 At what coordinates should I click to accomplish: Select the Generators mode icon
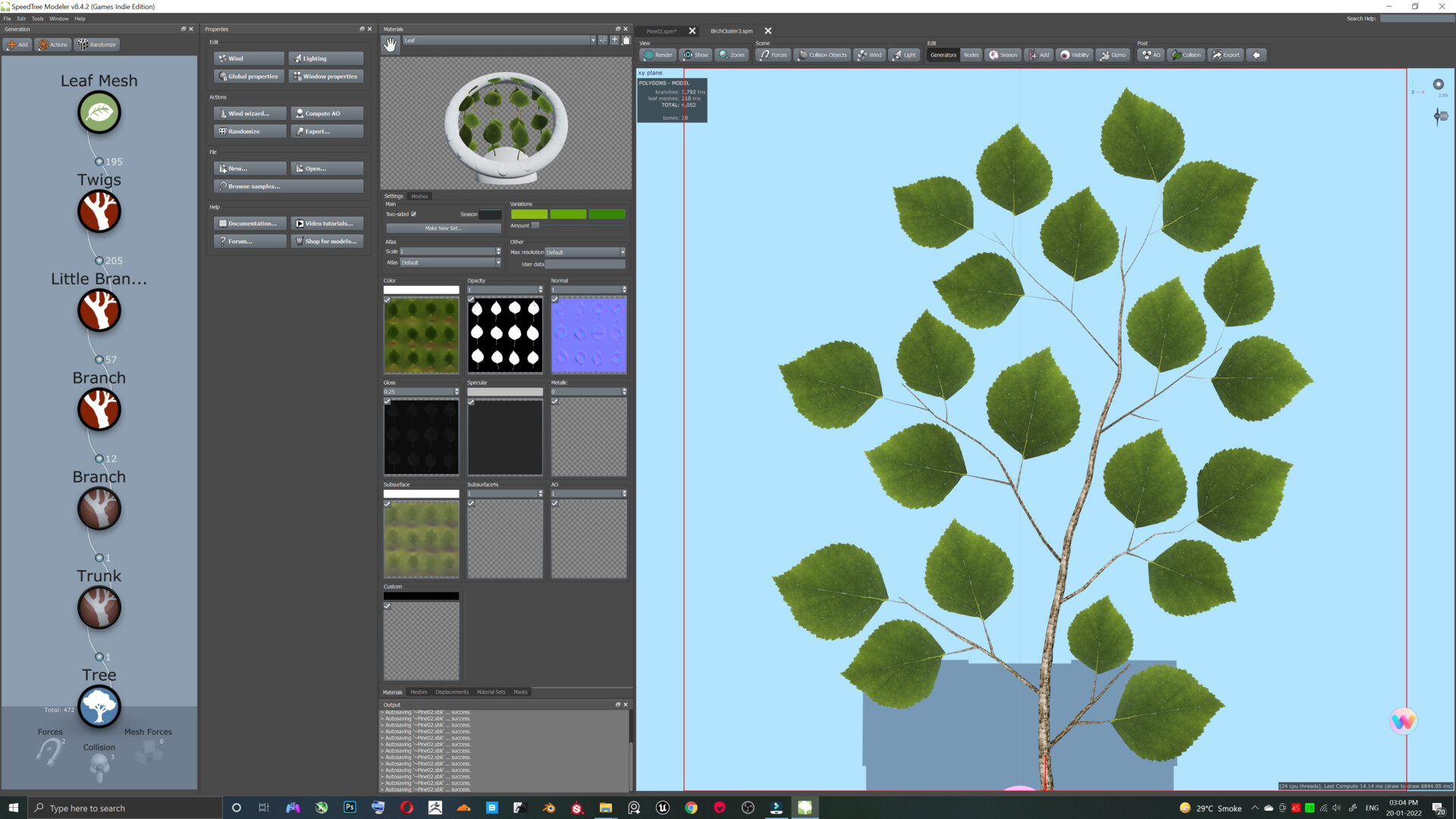tap(943, 55)
